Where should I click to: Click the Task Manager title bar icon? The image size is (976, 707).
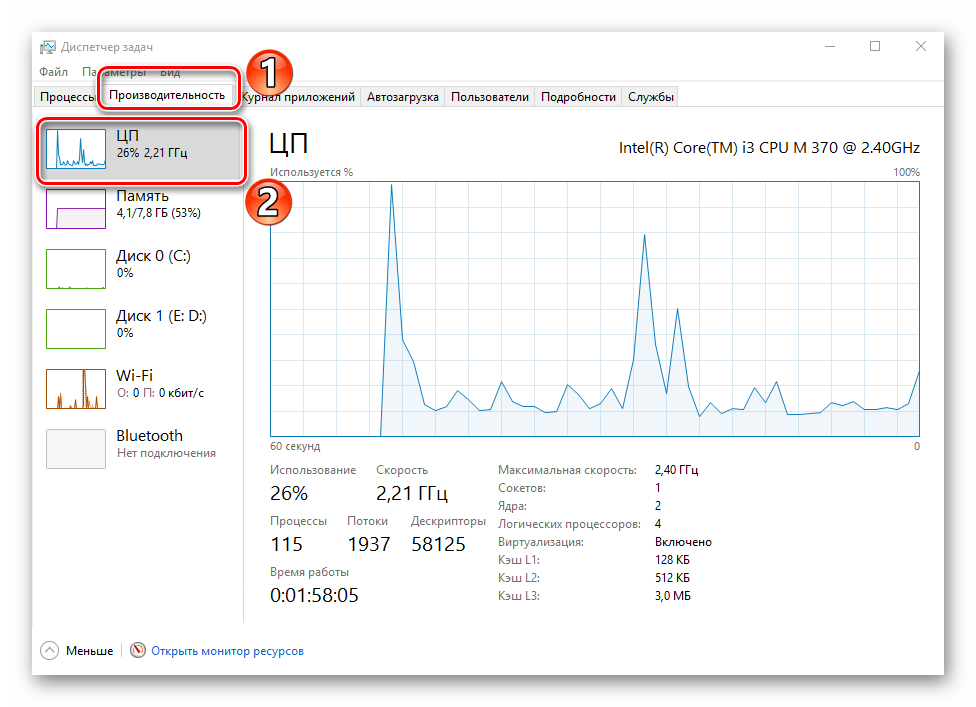[47, 47]
